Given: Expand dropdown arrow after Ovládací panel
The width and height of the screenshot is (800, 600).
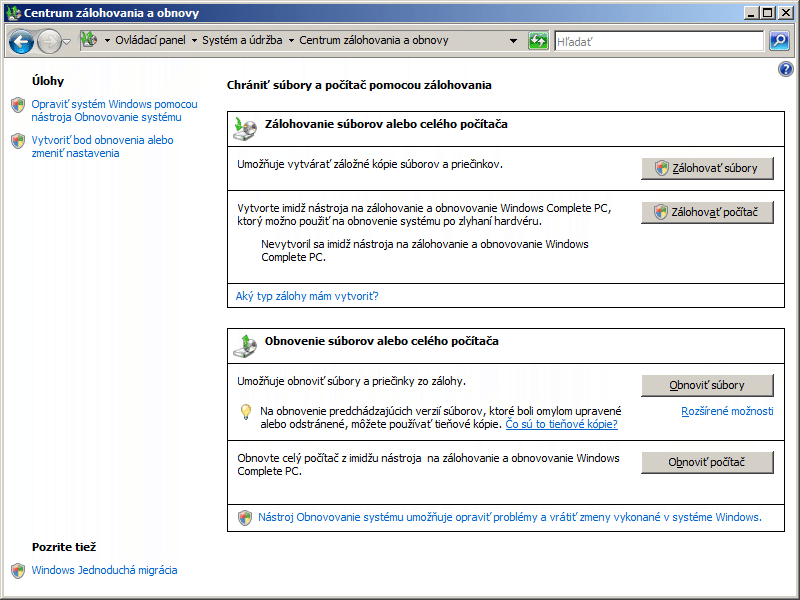Looking at the screenshot, I should coord(194,40).
